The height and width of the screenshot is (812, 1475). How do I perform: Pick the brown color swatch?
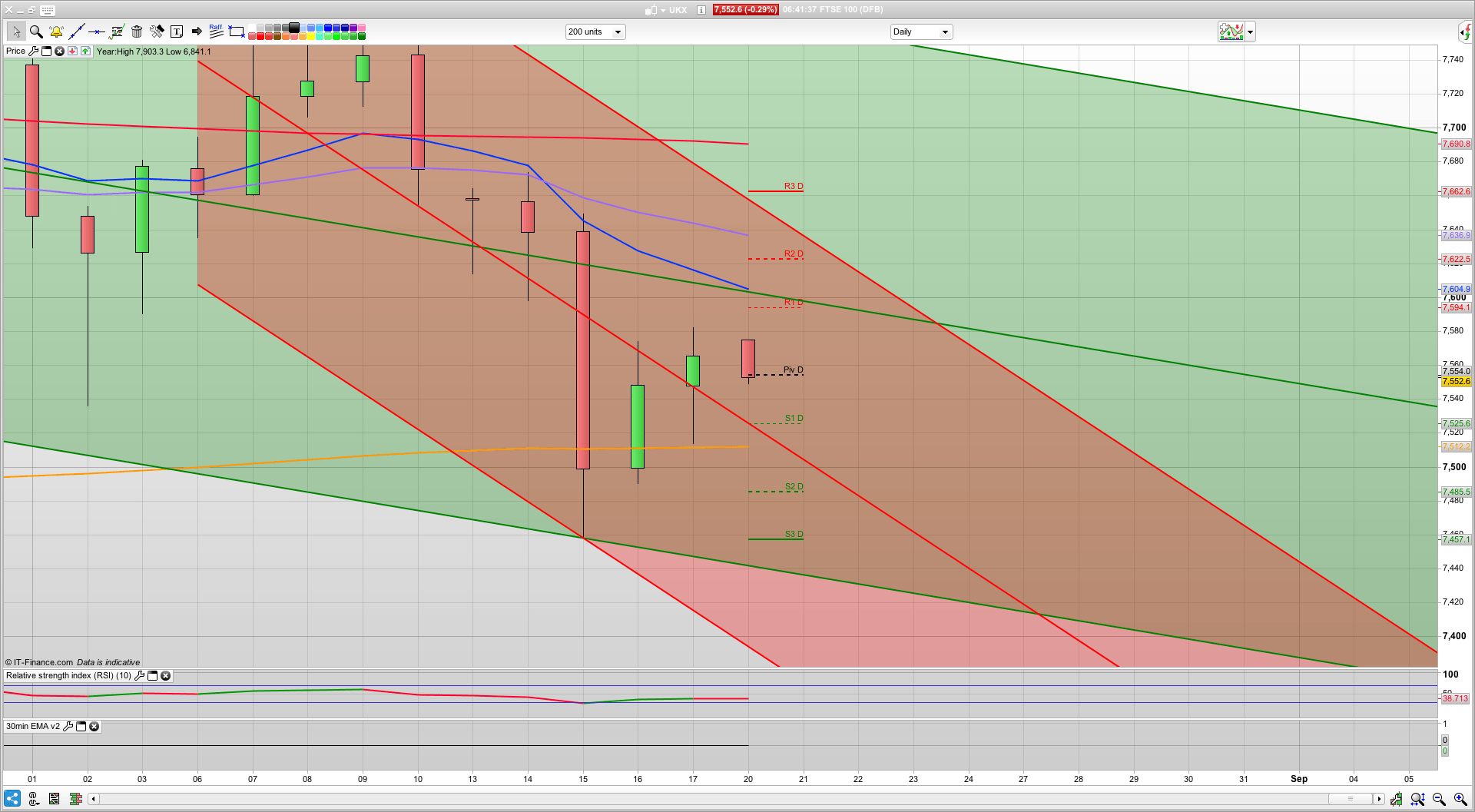277,36
